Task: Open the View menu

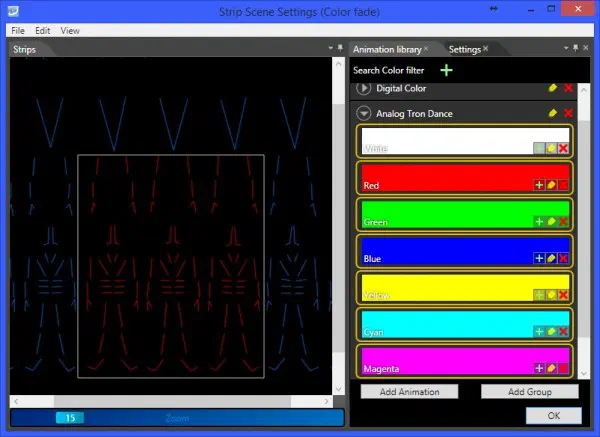Action: 70,31
